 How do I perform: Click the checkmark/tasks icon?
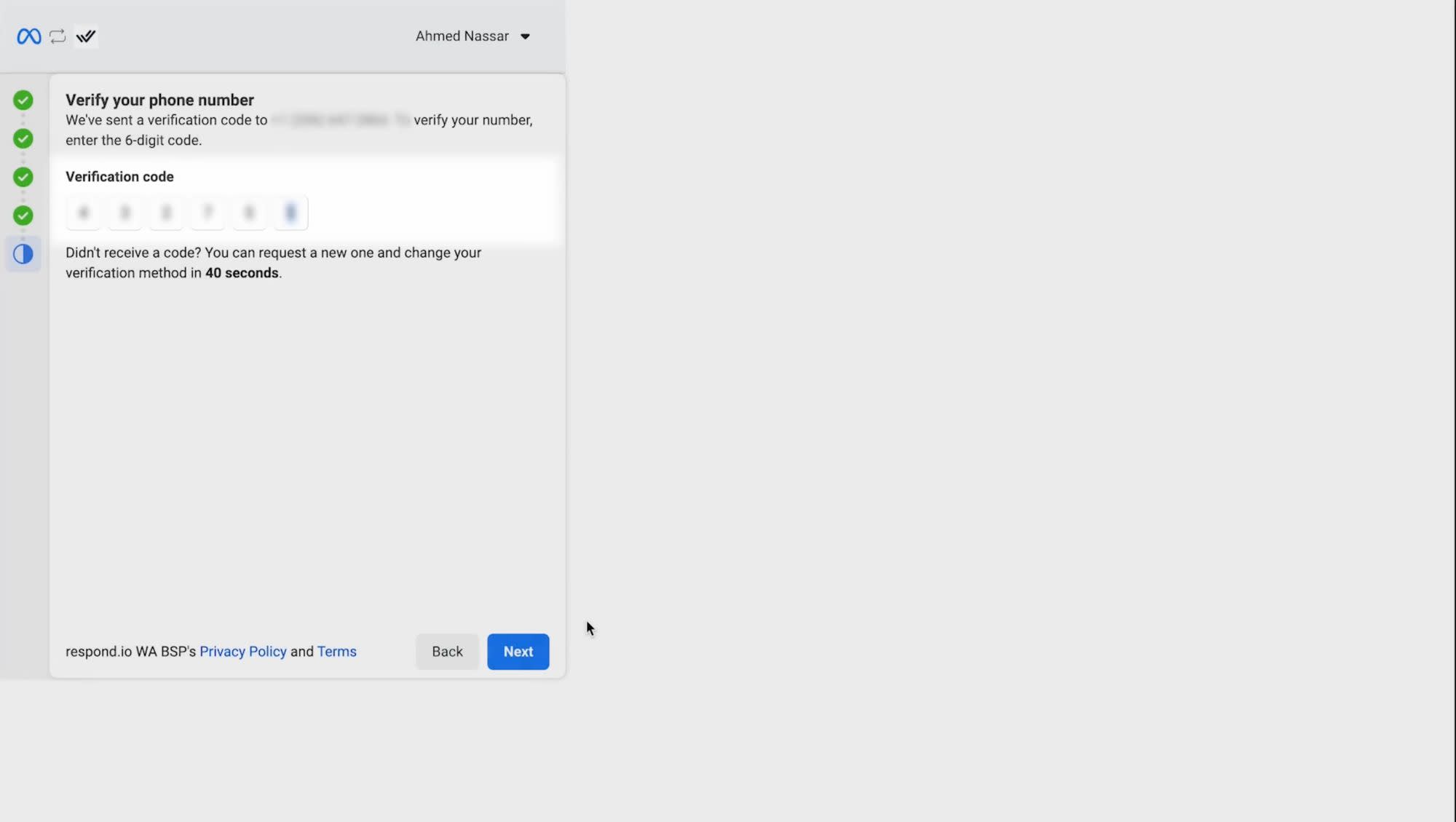point(86,36)
